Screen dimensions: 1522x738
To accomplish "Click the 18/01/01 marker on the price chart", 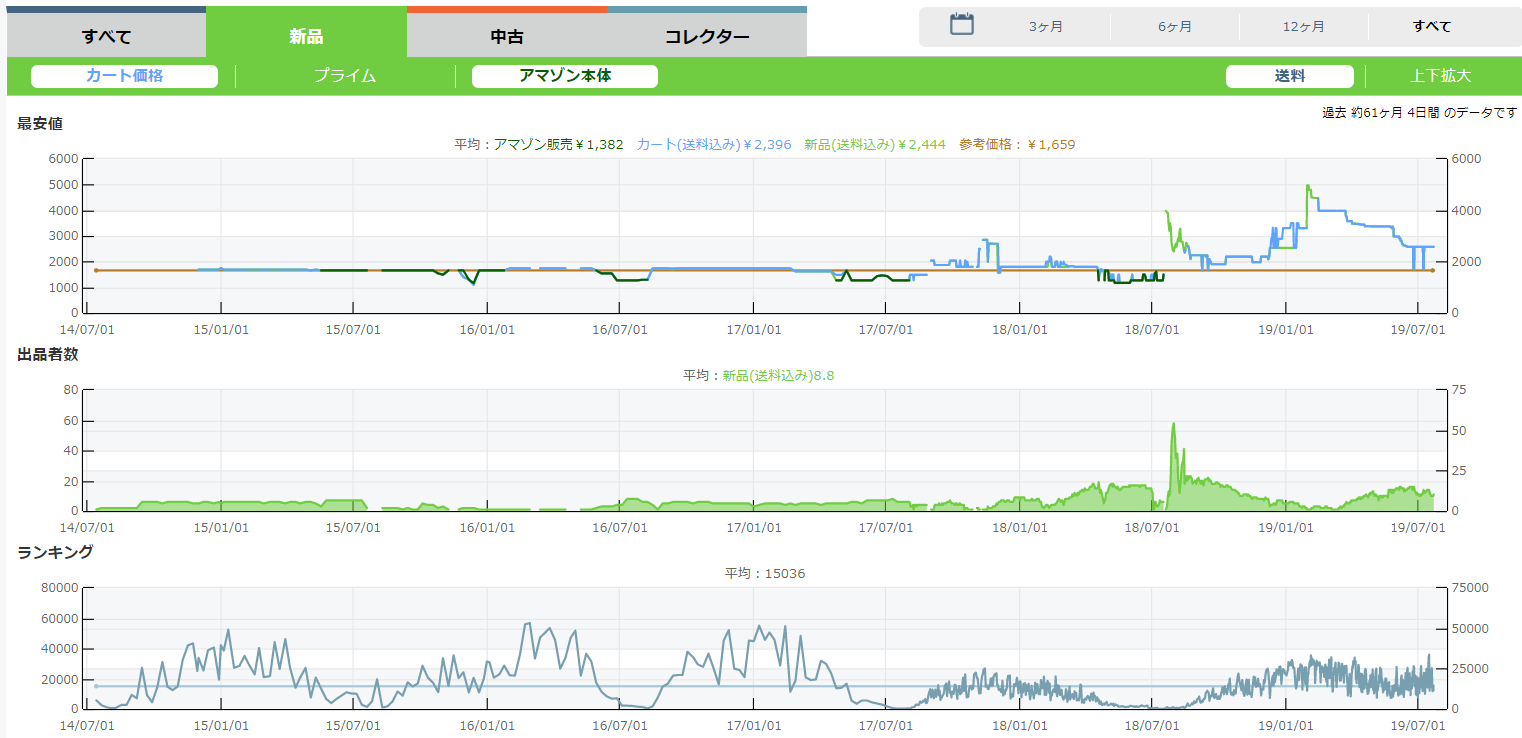I will click(x=1019, y=329).
